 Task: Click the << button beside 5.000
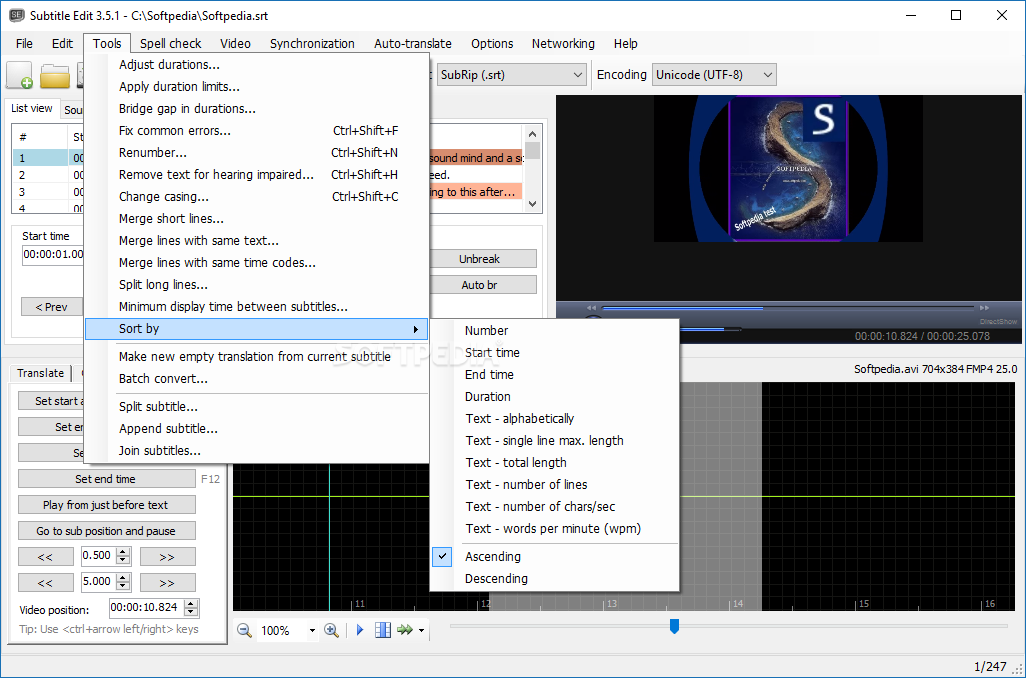[x=45, y=583]
